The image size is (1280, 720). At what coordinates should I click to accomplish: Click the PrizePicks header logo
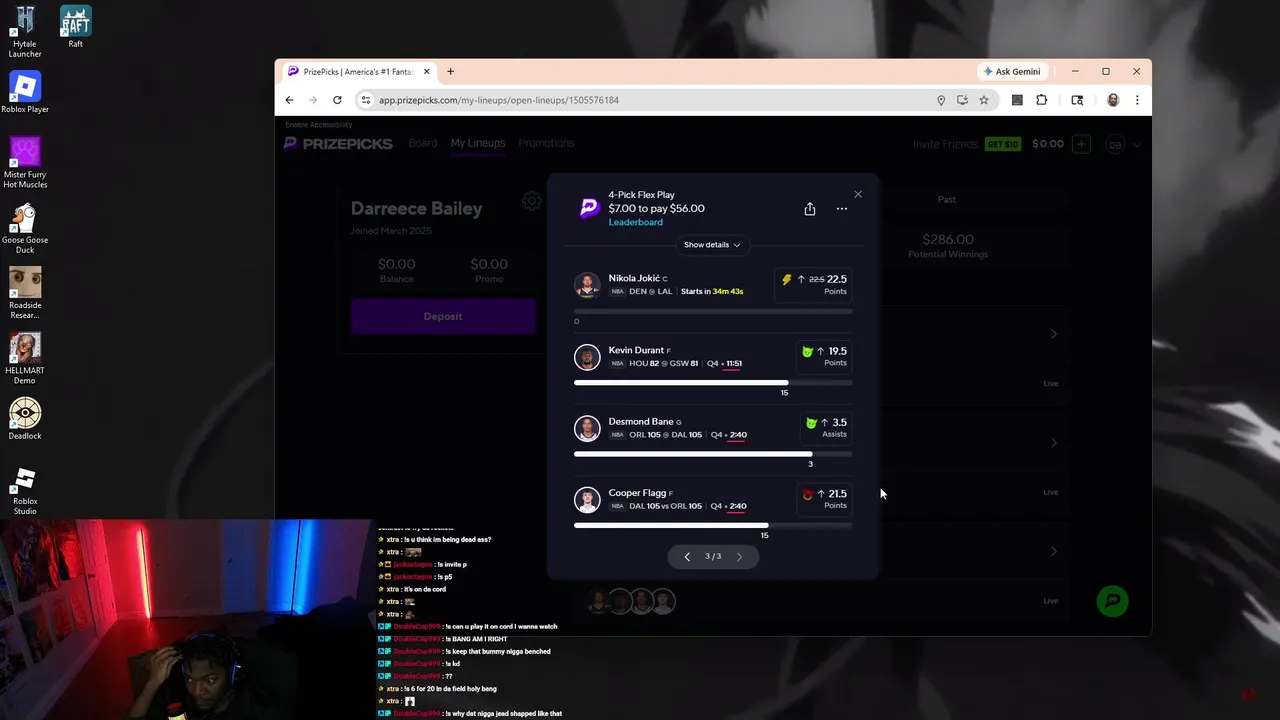tap(338, 144)
